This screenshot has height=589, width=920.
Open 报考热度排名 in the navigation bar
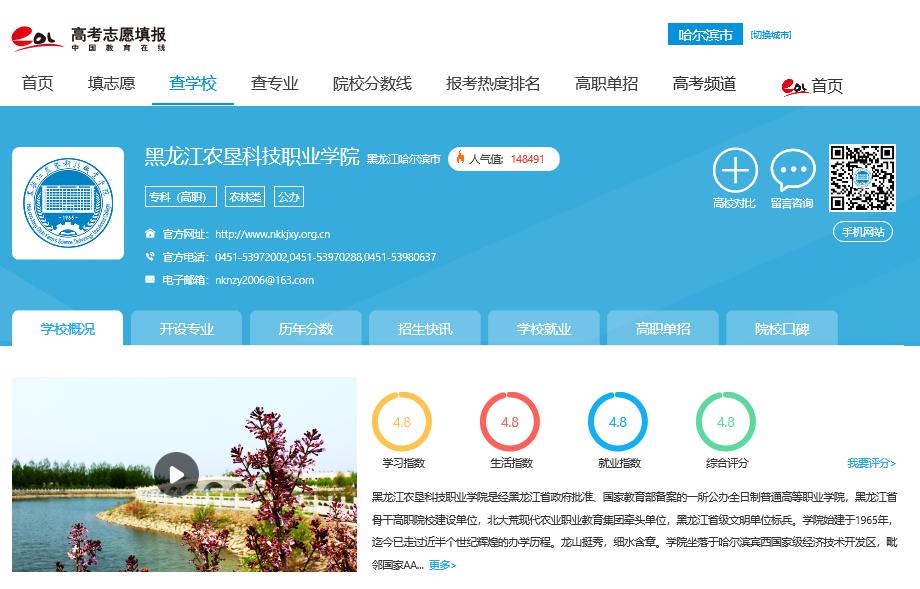point(493,83)
